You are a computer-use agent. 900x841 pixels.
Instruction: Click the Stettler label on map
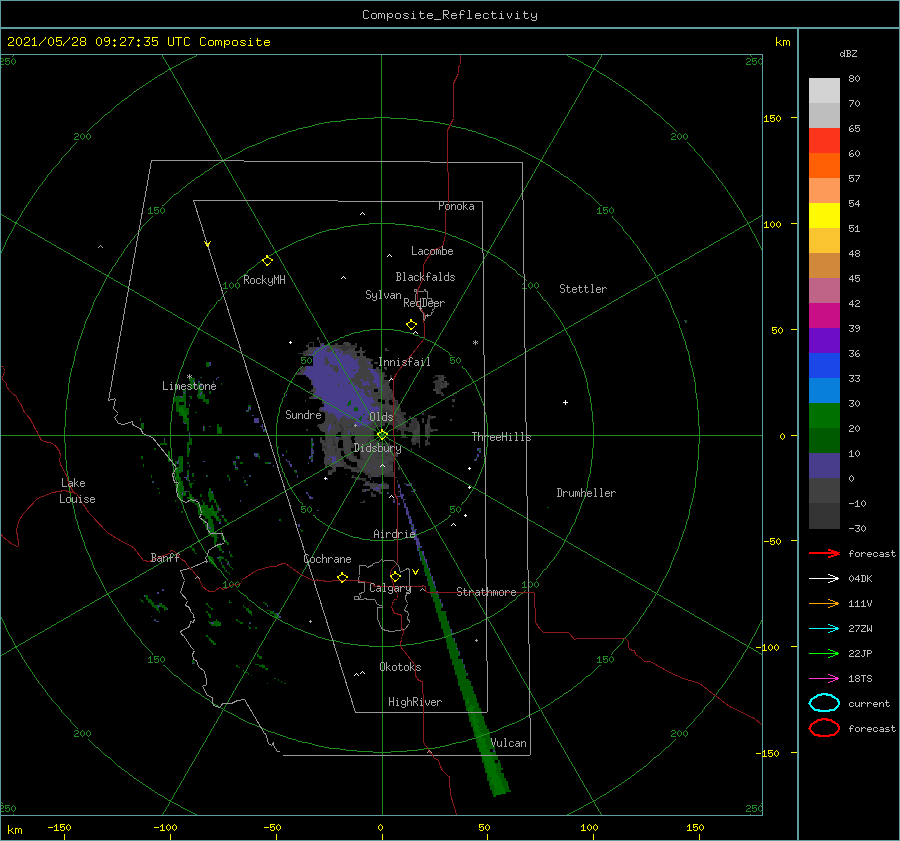point(583,289)
